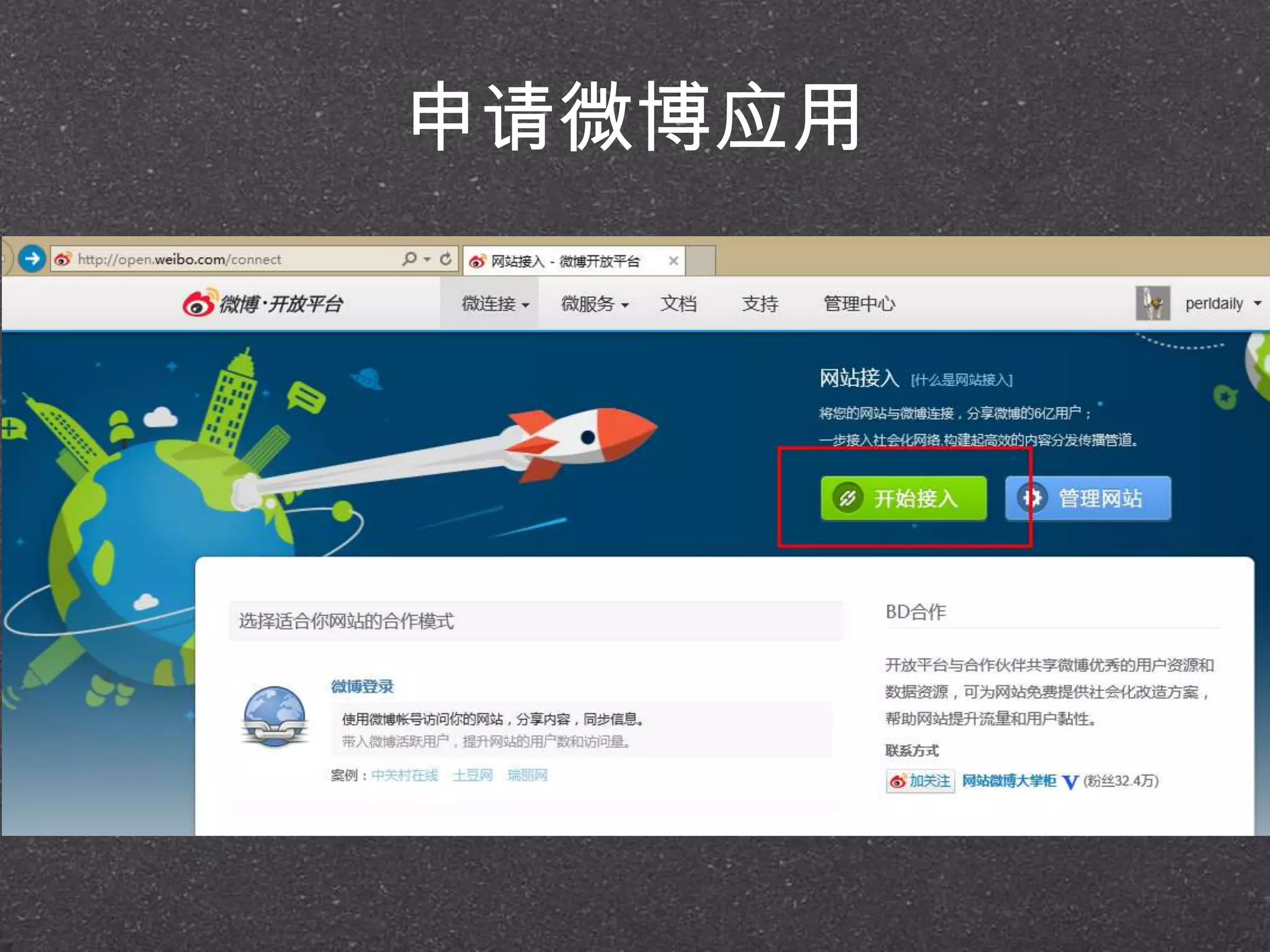The height and width of the screenshot is (952, 1270).
Task: Open the 文档 navigation item
Action: coord(678,304)
